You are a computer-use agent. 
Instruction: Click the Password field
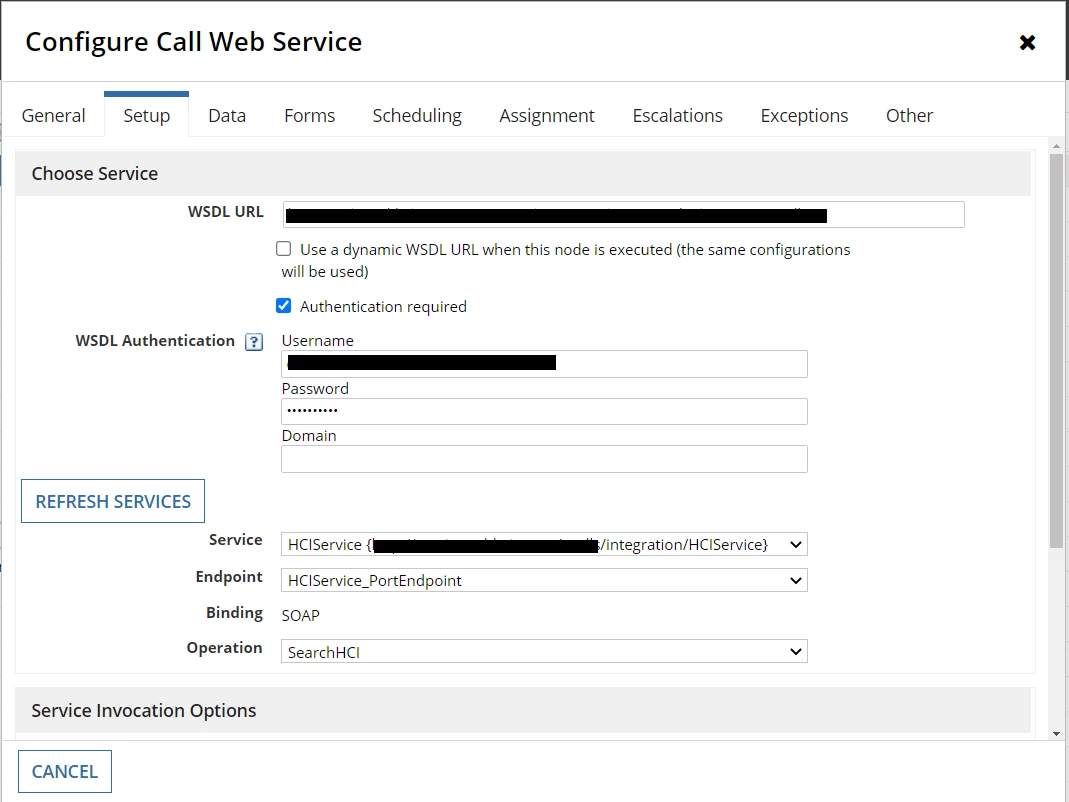pyautogui.click(x=544, y=411)
